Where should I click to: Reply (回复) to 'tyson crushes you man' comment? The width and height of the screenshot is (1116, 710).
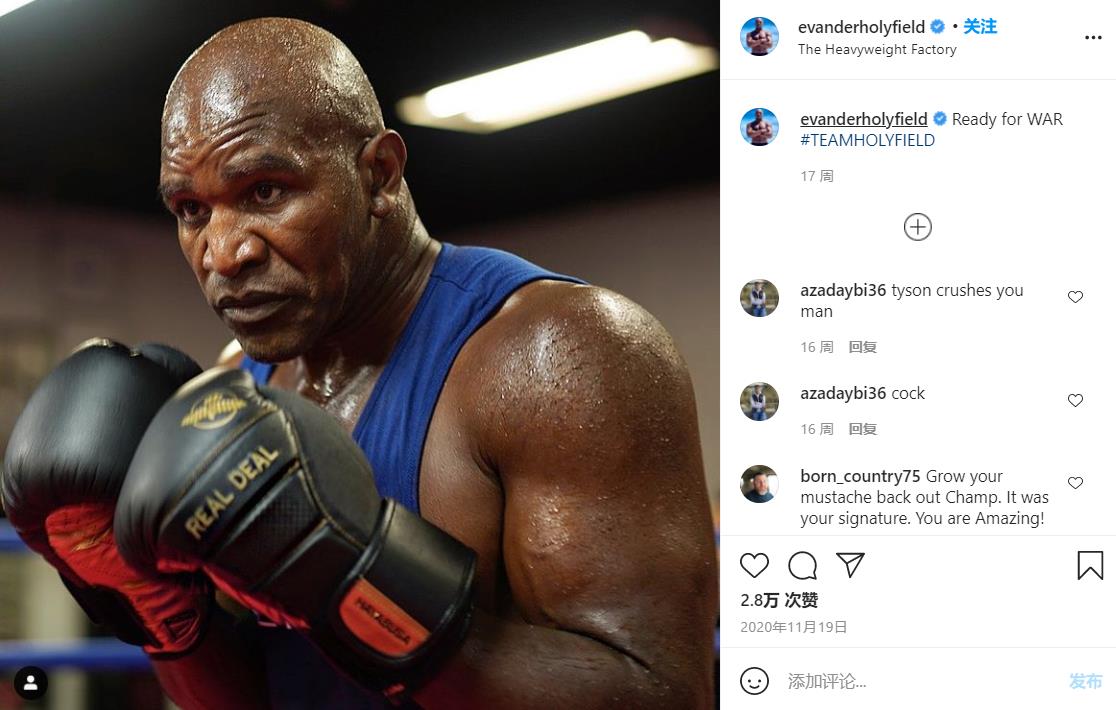[x=863, y=347]
